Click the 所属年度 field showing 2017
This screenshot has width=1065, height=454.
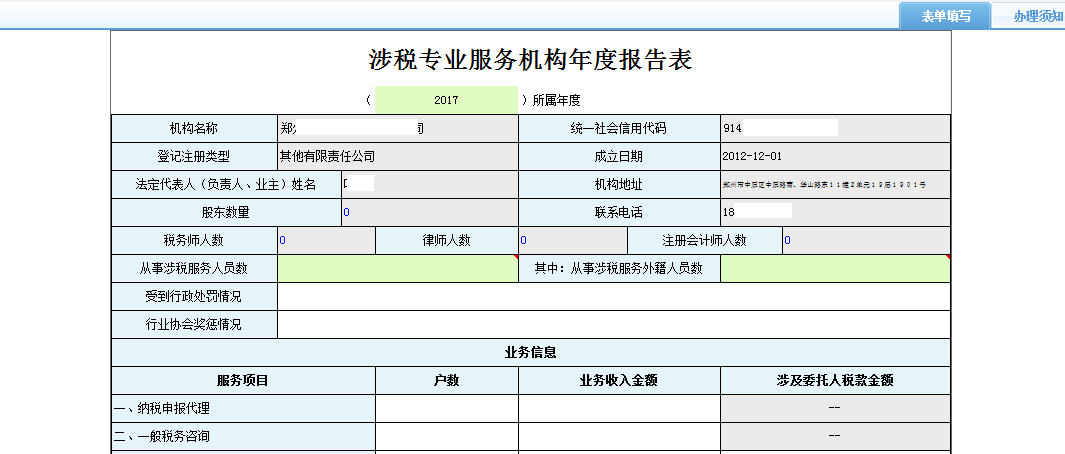point(446,100)
